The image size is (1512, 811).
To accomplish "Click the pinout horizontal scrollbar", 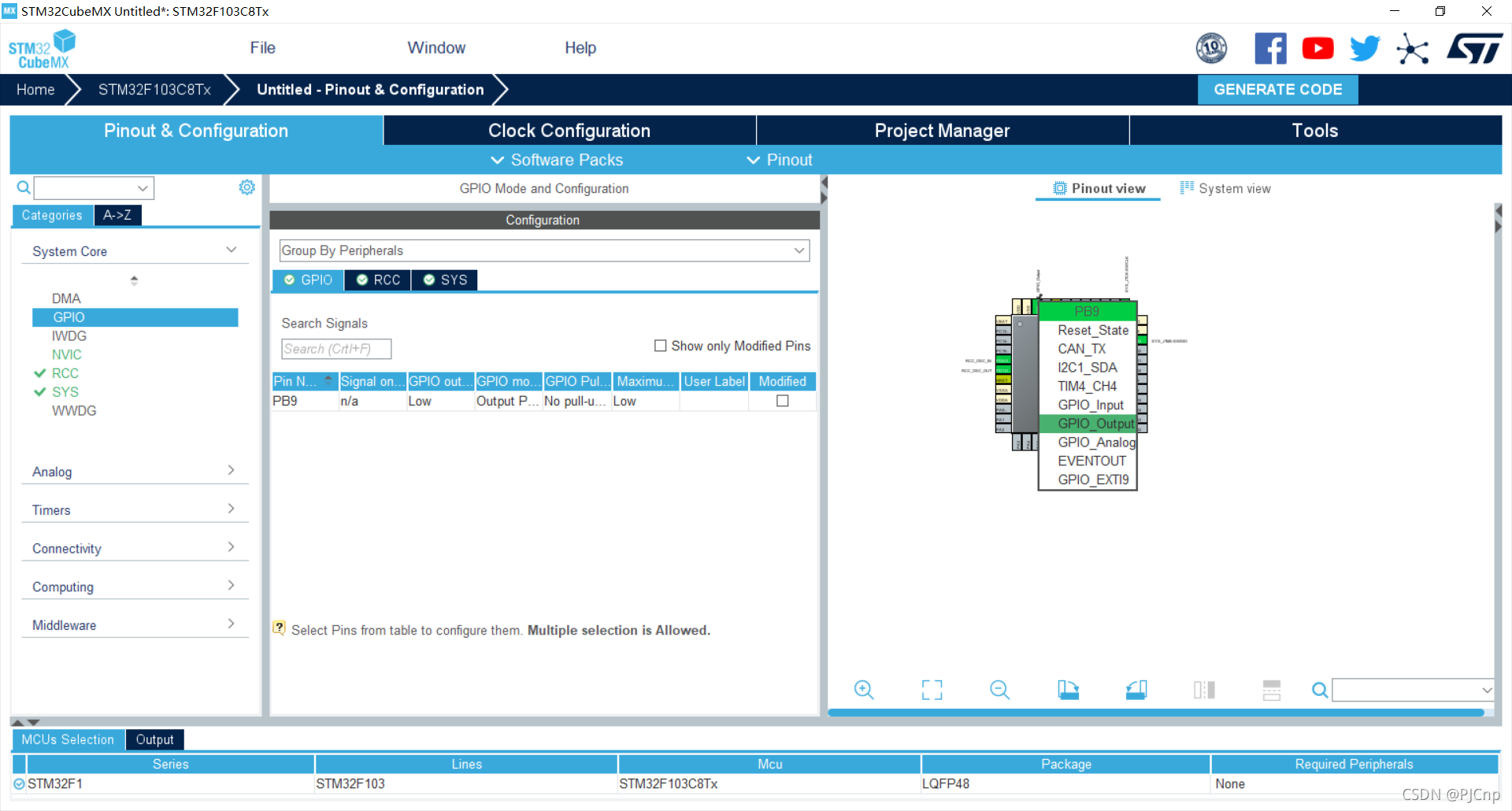I will pyautogui.click(x=1156, y=713).
